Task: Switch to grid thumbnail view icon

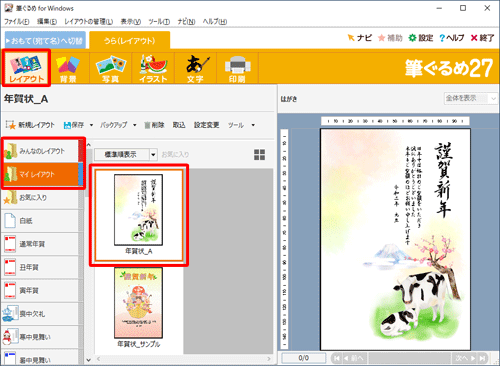Action: pyautogui.click(x=260, y=155)
